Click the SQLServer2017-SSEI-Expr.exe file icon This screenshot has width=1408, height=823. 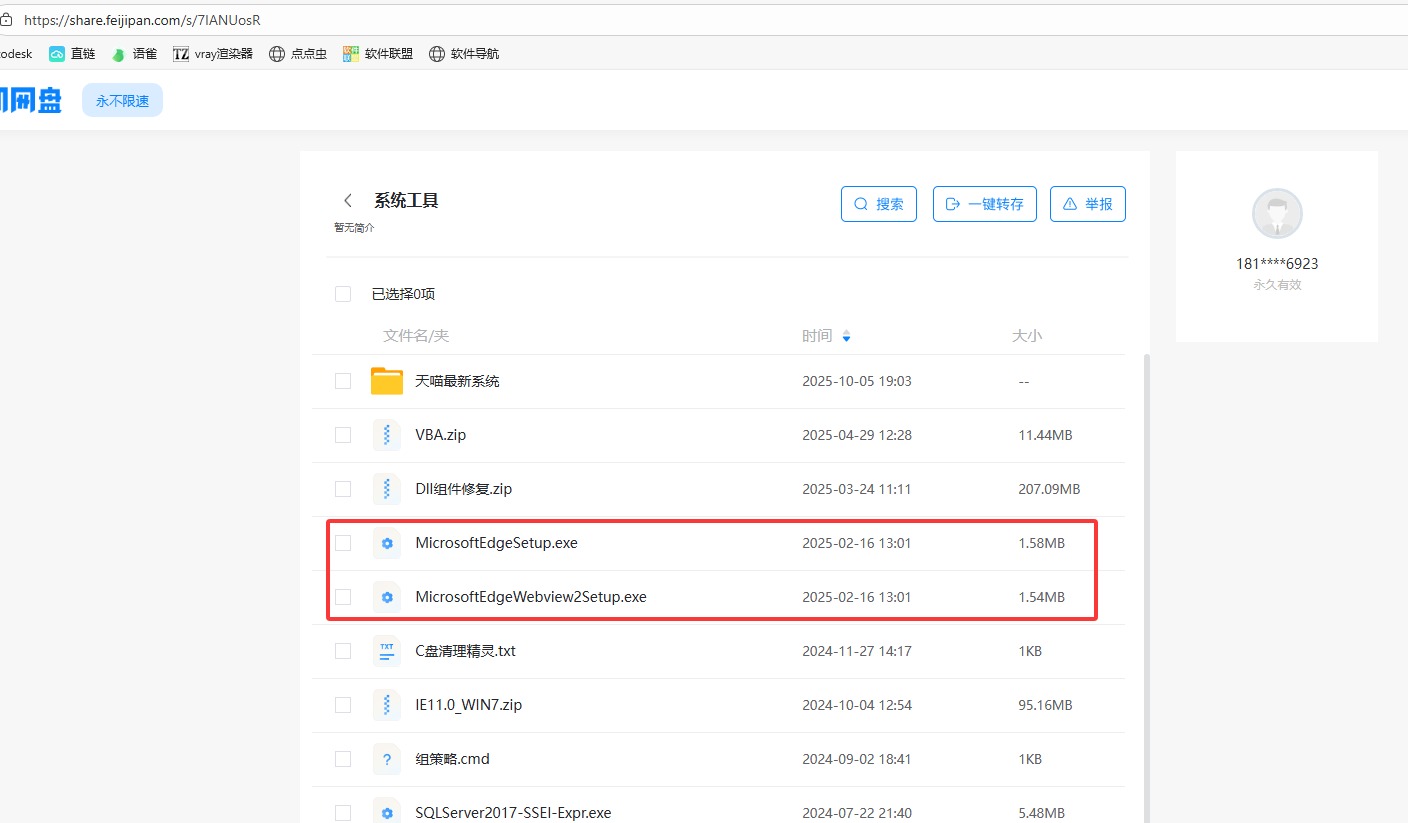point(386,812)
